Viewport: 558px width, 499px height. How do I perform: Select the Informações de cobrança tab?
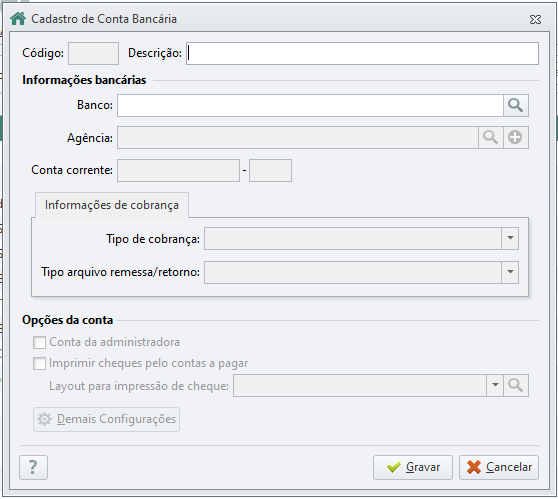point(112,205)
